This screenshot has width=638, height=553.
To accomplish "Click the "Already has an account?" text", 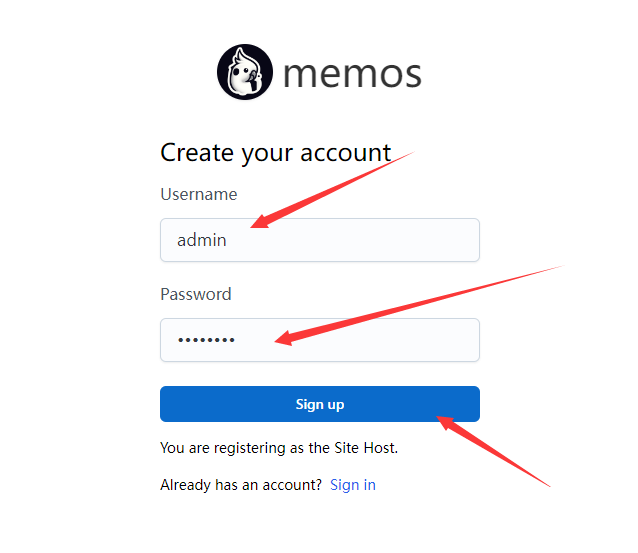I will pyautogui.click(x=241, y=485).
